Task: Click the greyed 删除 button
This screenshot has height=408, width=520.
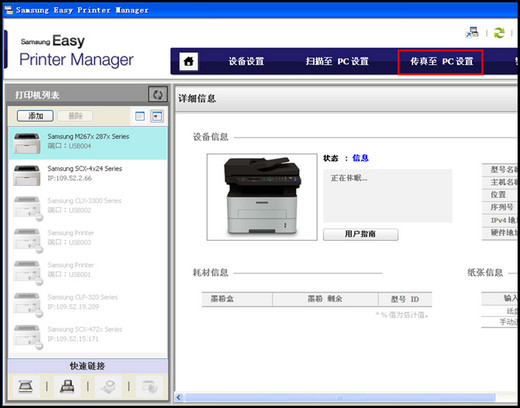Action: pos(75,116)
